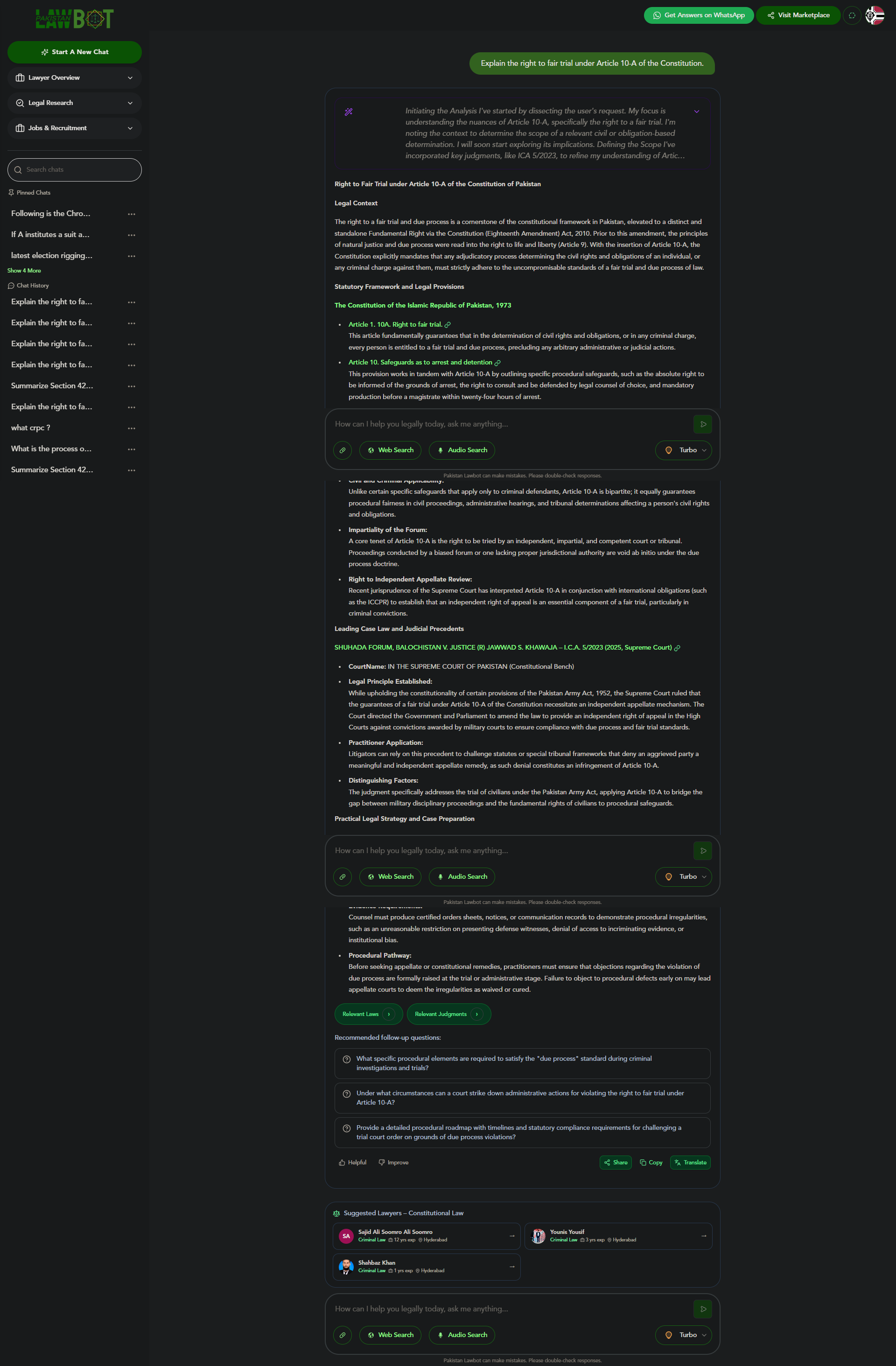Open link icon next to Article 10A Right to fair trial

tap(448, 325)
